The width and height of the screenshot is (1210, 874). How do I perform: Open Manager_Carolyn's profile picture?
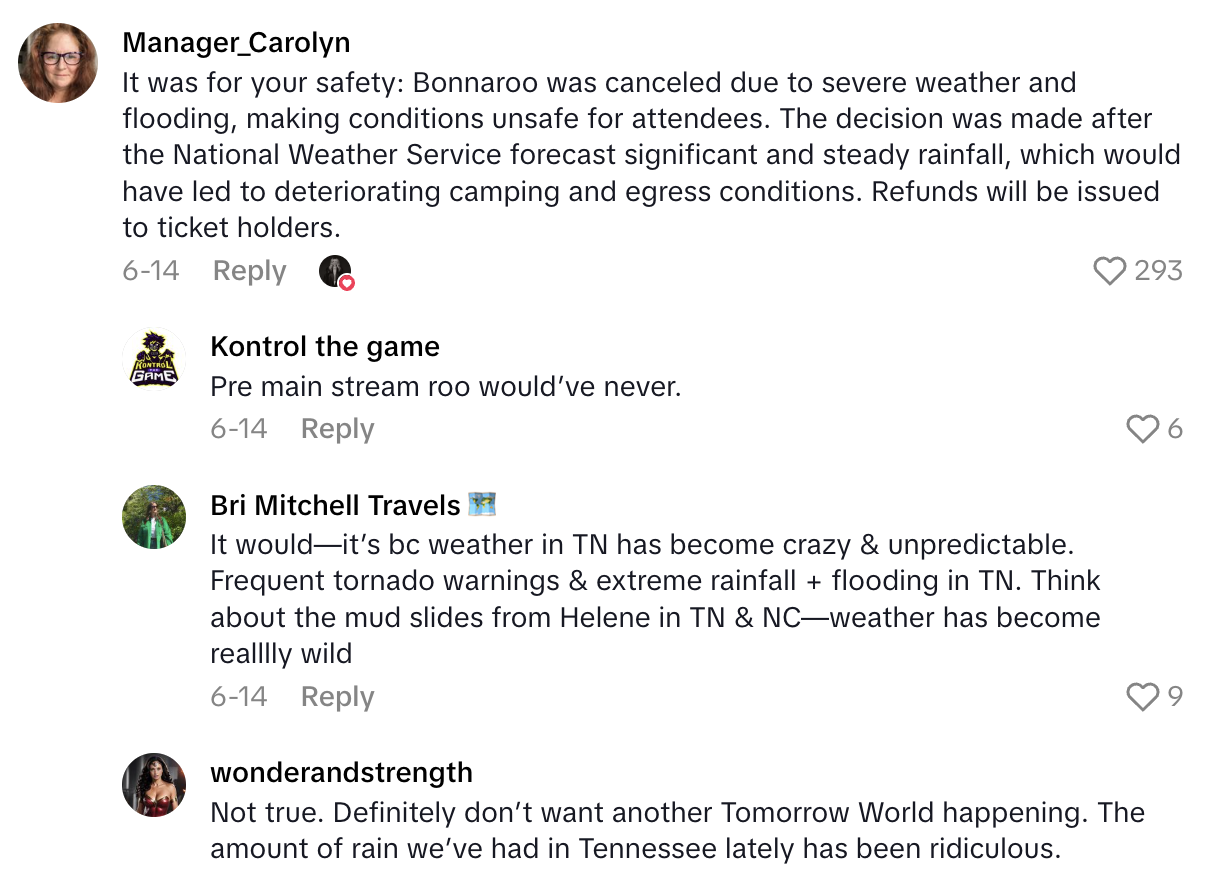(x=58, y=63)
